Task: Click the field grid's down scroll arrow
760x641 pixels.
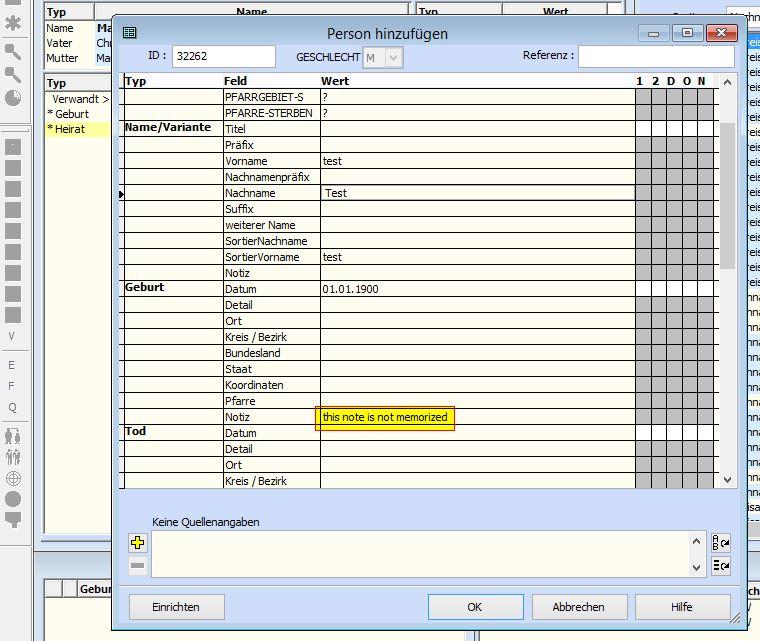Action: (727, 480)
